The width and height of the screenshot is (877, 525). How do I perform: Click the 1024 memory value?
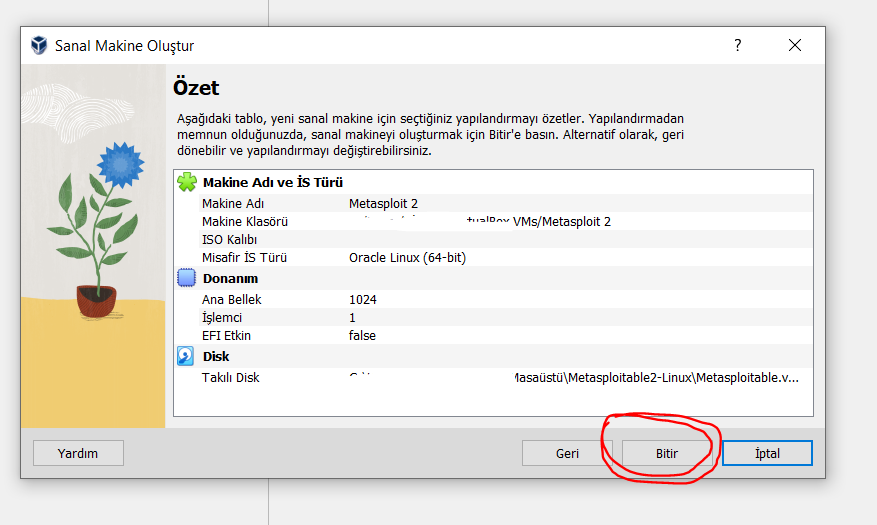coord(362,300)
